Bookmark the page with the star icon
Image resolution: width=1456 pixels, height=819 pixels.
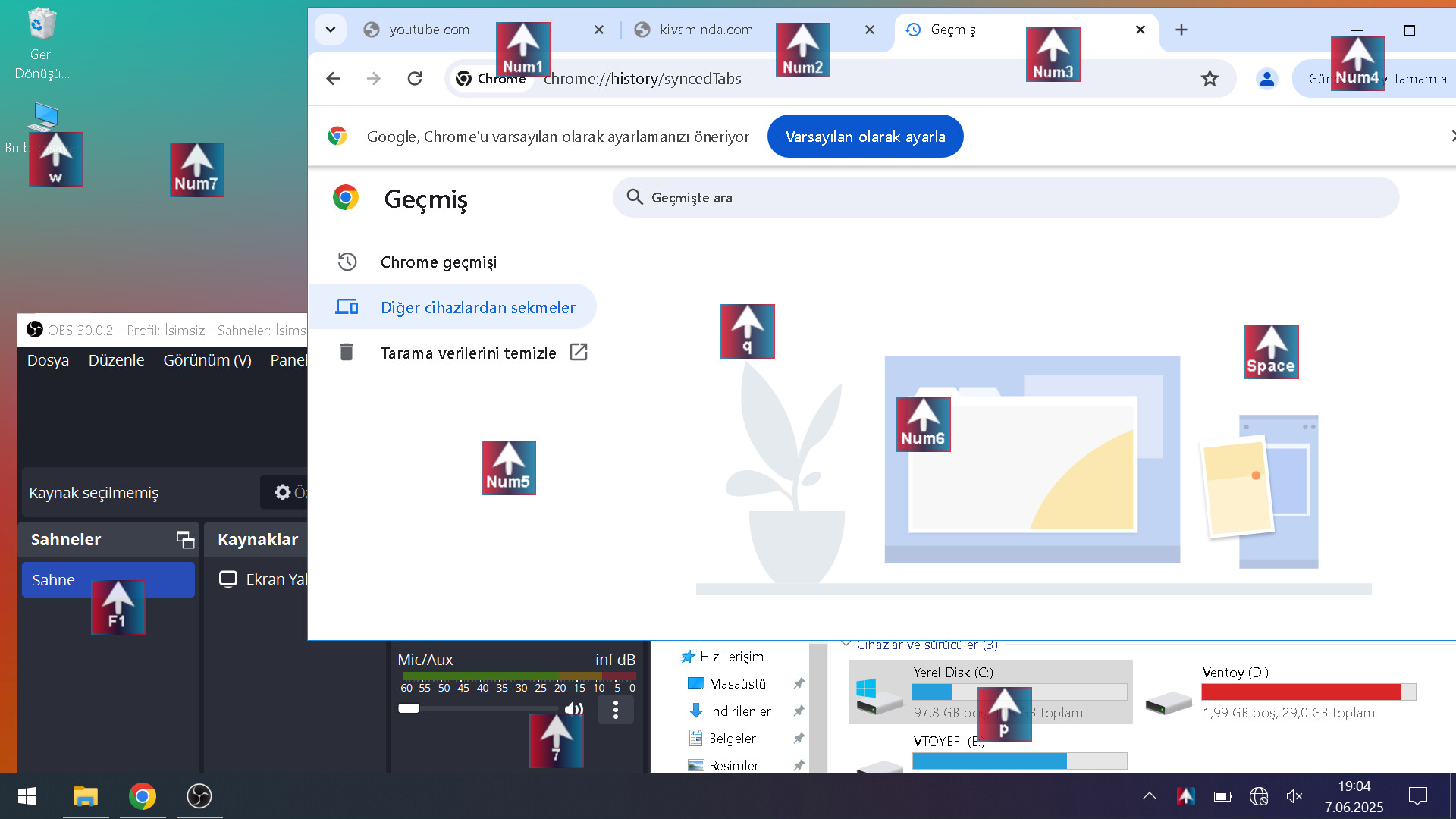[1210, 78]
